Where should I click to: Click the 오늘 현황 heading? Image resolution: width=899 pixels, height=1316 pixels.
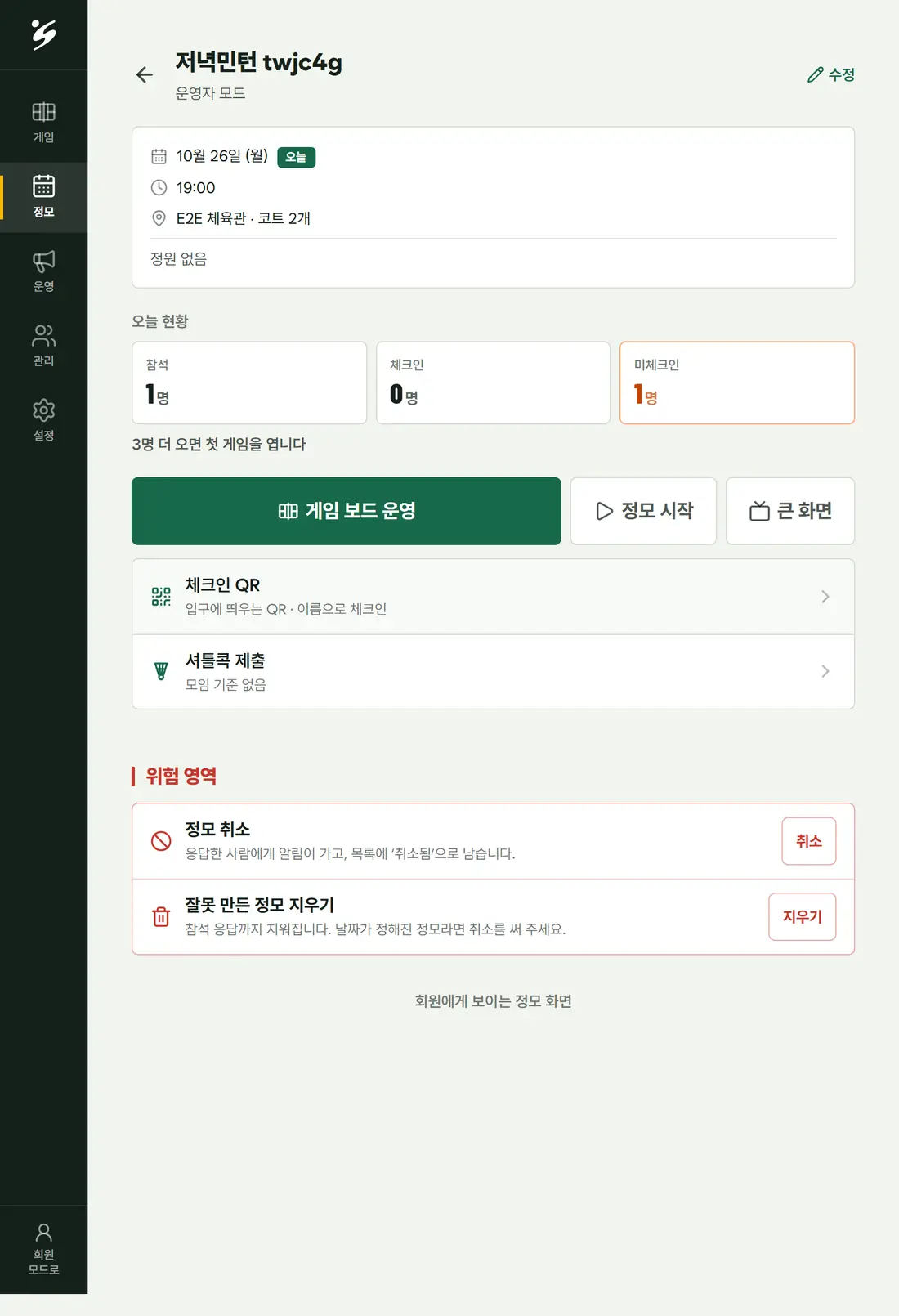coord(160,321)
